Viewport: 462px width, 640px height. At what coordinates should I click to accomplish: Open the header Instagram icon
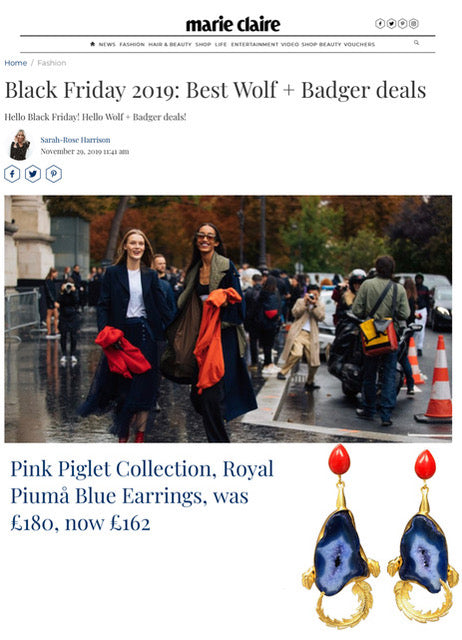click(x=414, y=24)
